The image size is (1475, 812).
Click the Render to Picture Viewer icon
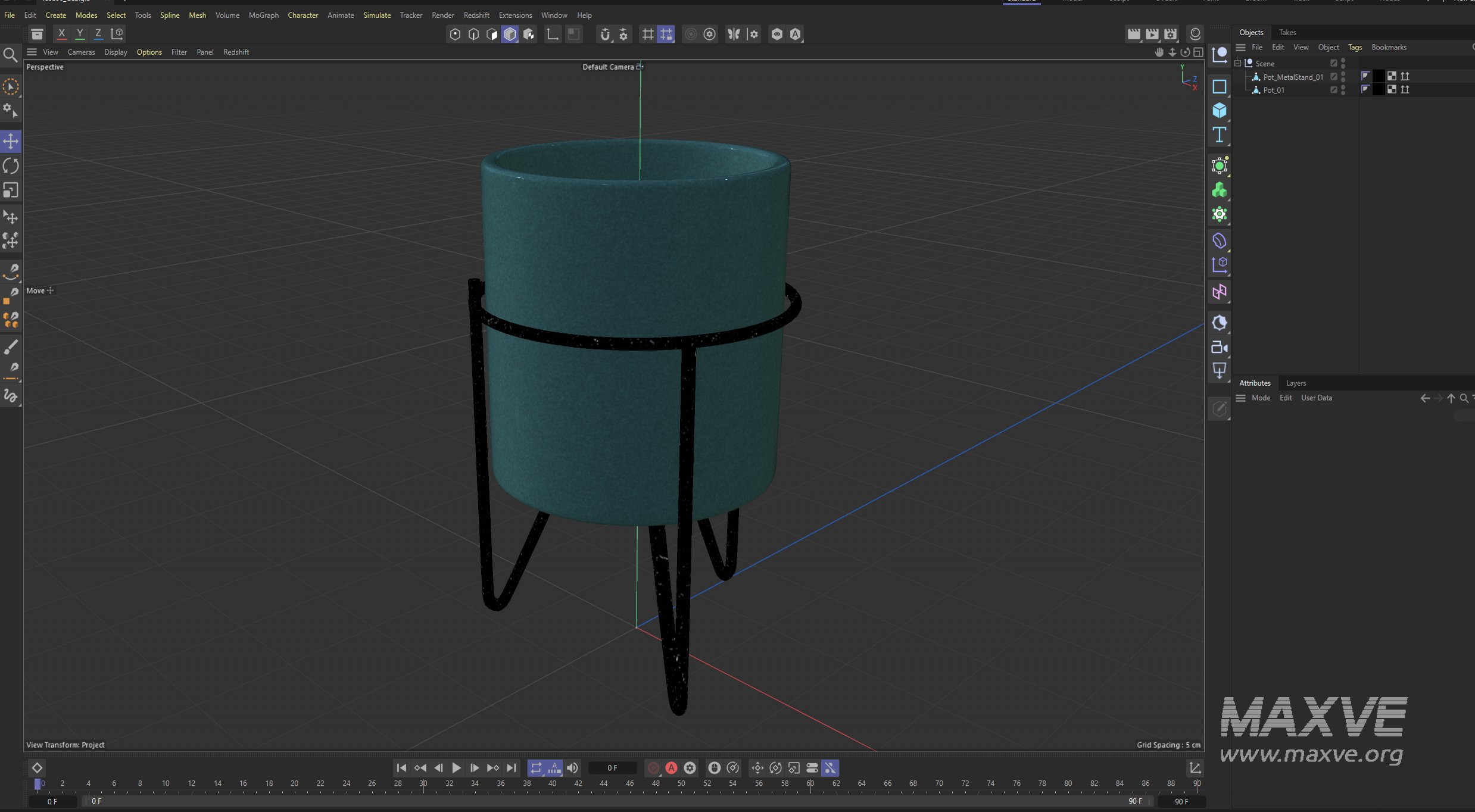pyautogui.click(x=1152, y=34)
